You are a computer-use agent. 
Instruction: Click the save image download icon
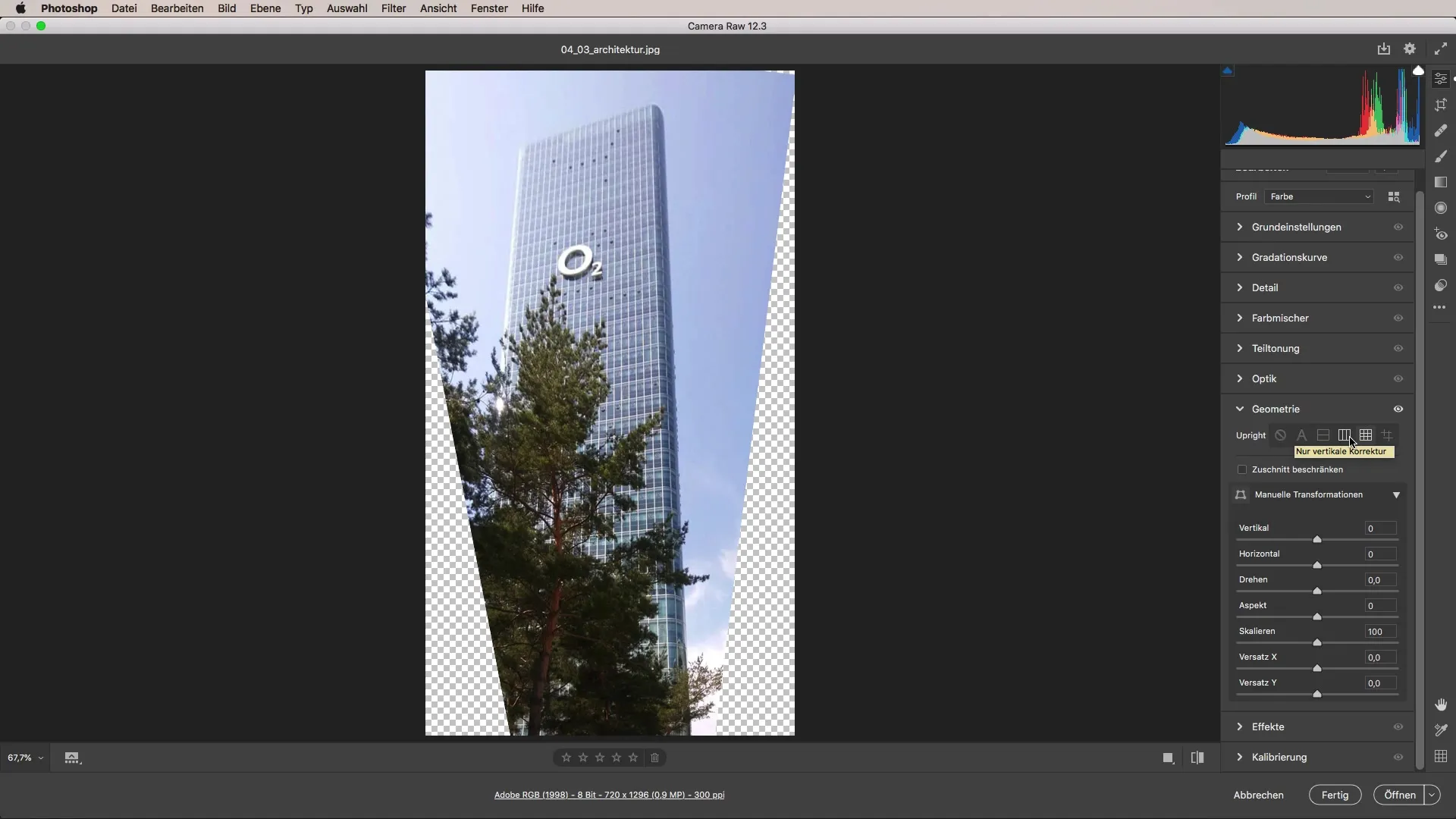tap(1384, 49)
